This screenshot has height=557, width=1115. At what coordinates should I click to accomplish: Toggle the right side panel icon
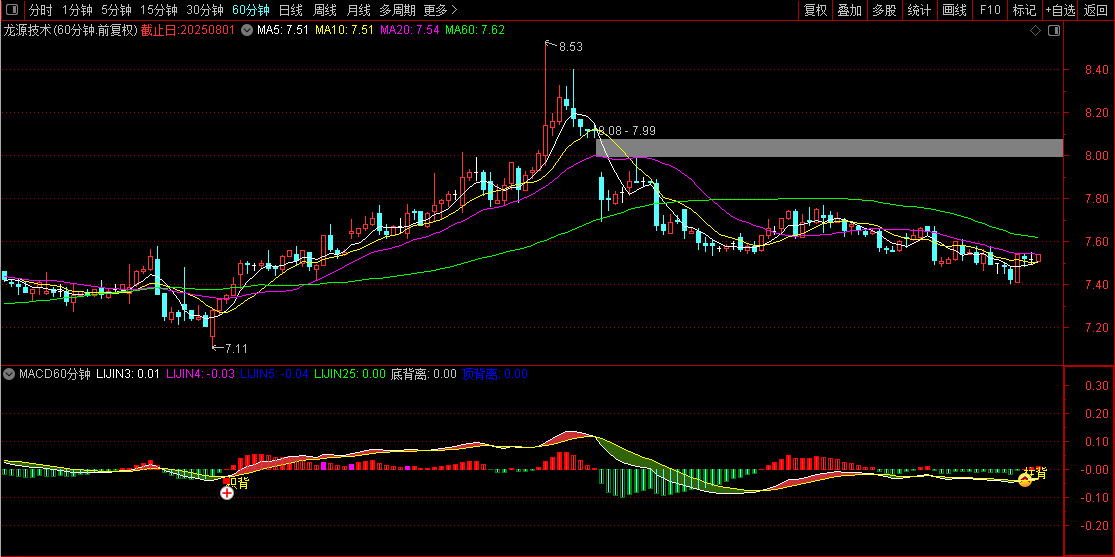[x=1054, y=31]
